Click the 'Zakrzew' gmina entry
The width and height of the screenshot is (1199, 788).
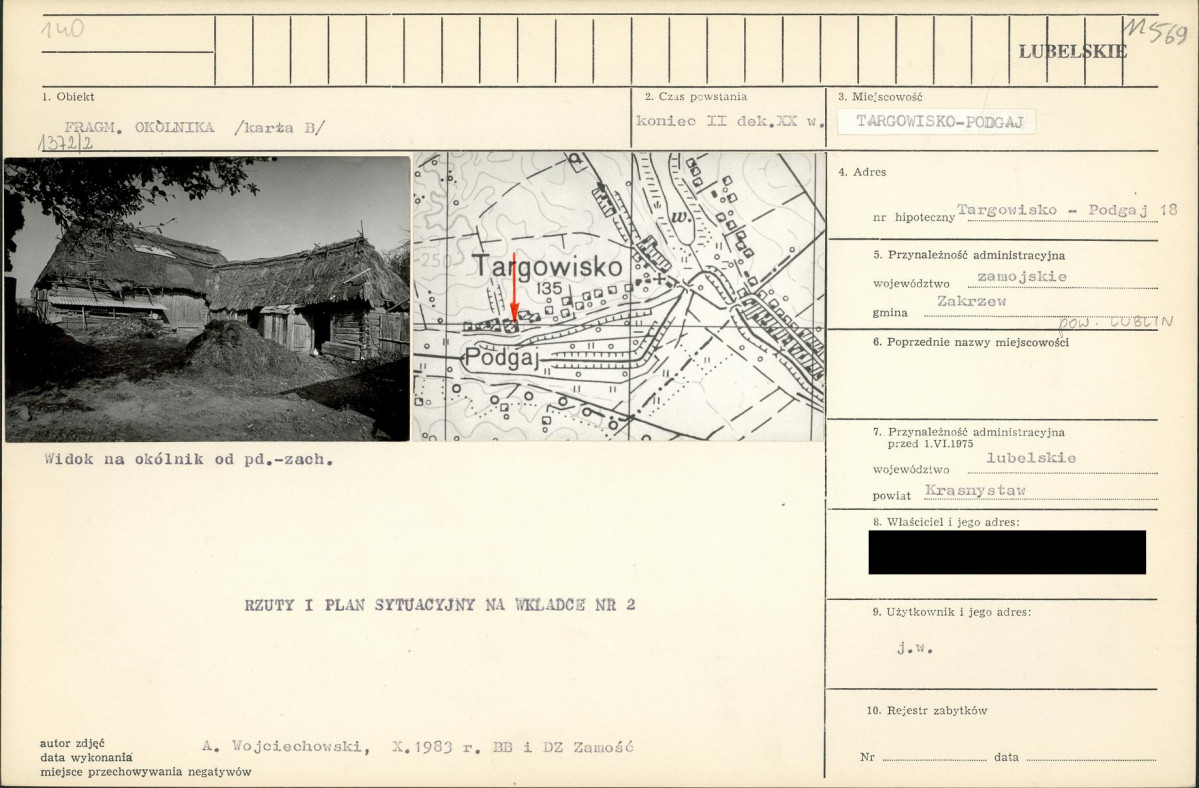[x=971, y=300]
